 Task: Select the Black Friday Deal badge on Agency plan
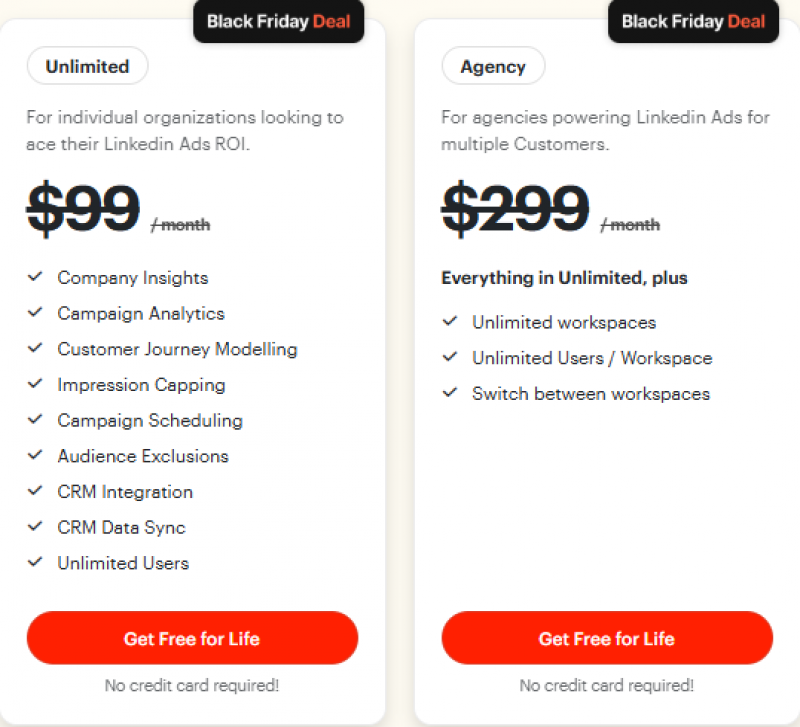[x=693, y=21]
